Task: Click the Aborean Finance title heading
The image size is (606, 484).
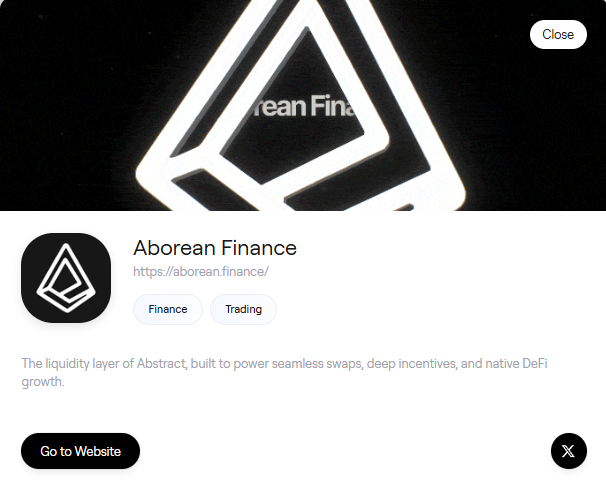Action: coord(215,248)
